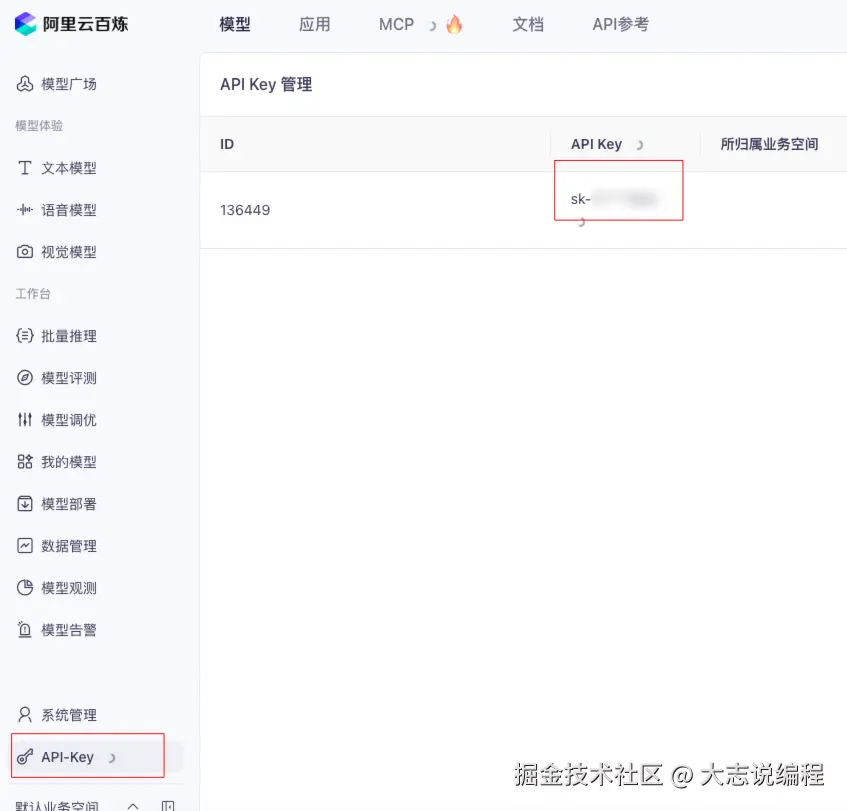The image size is (847, 811).
Task: Select the 语音模型 waveform icon
Action: coord(25,210)
